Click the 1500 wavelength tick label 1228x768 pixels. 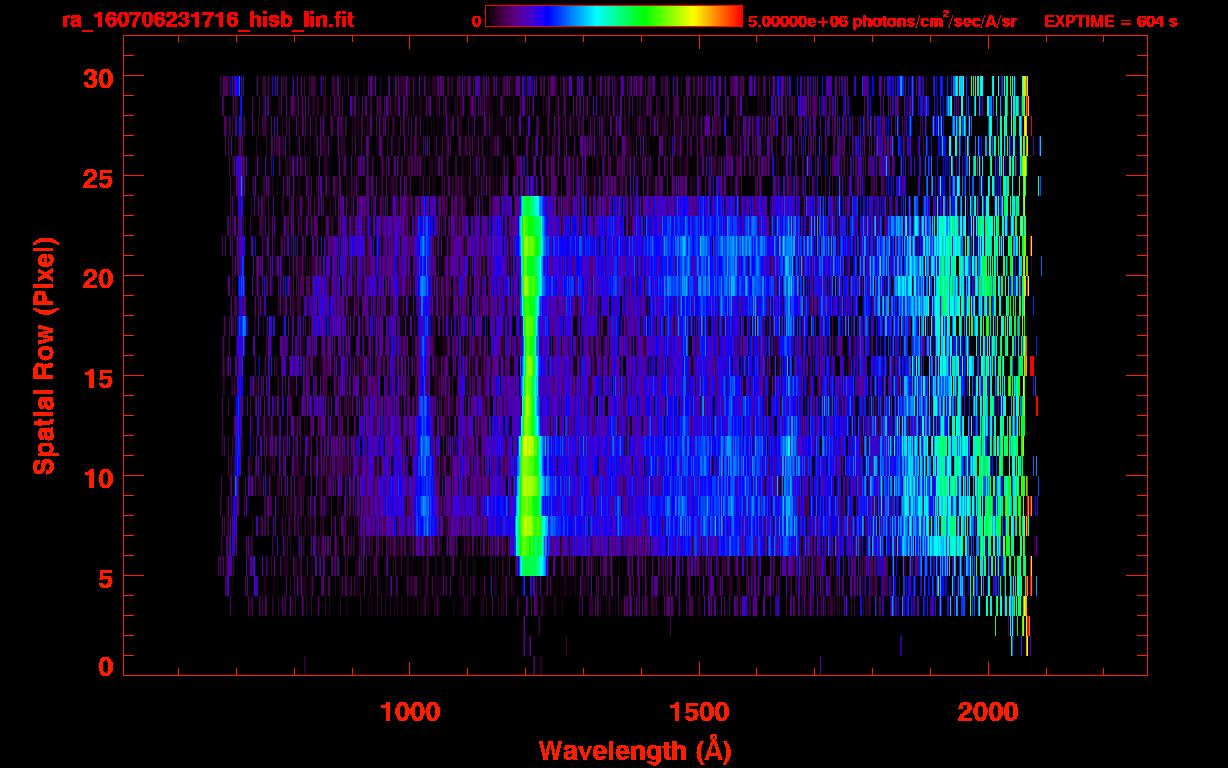[x=699, y=711]
